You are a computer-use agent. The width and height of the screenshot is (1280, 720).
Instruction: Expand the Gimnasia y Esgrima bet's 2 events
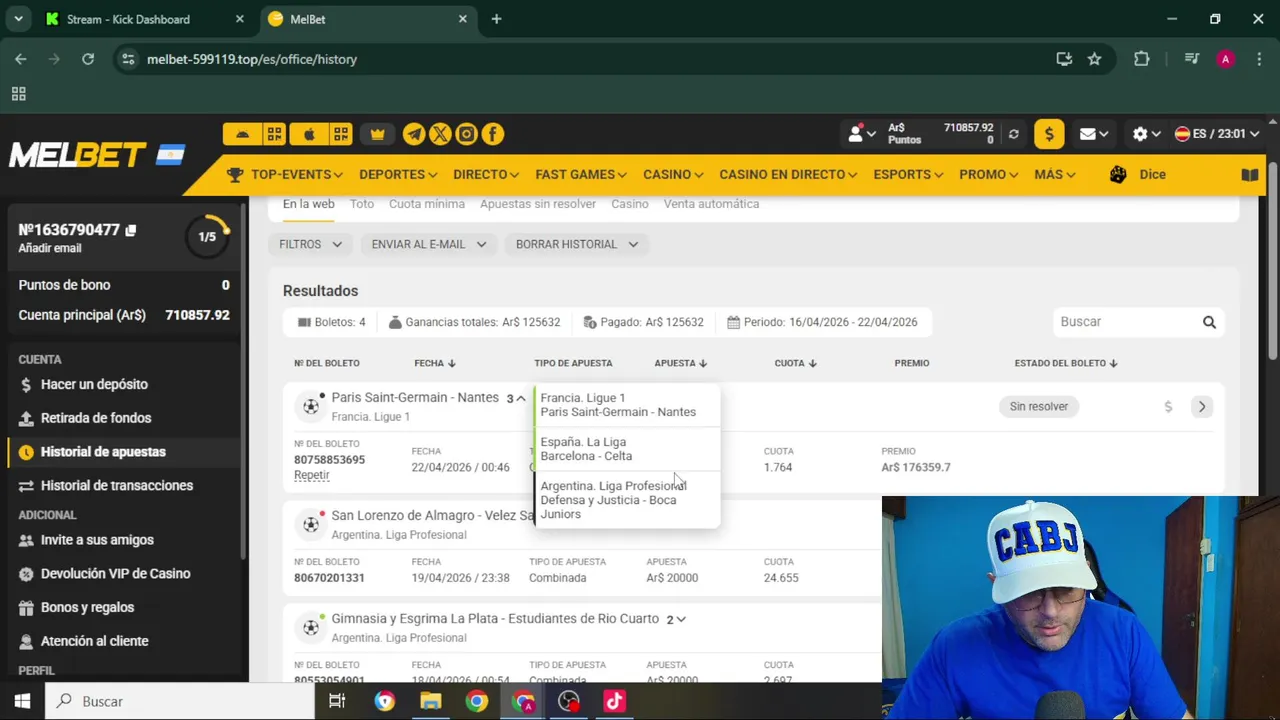[x=676, y=619]
